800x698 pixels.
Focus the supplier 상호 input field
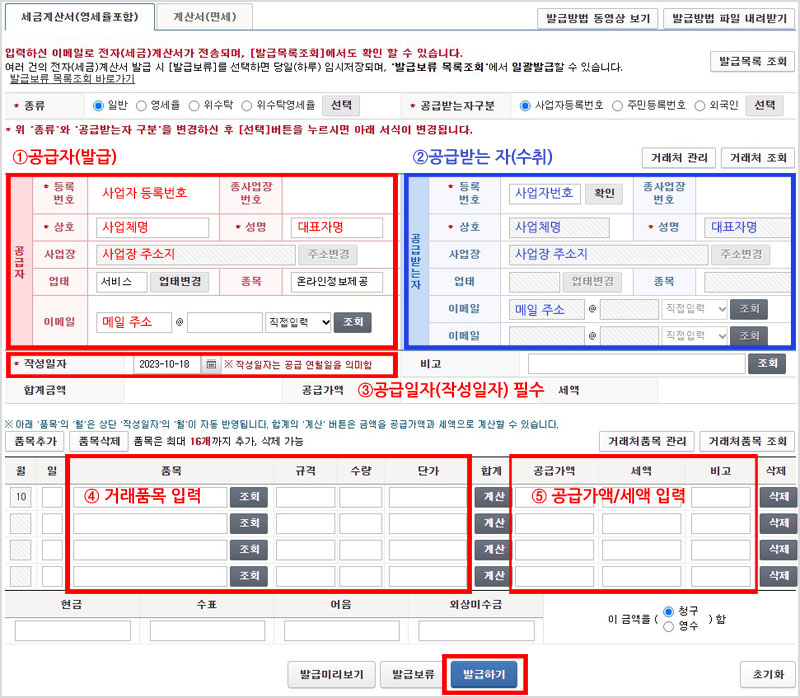153,228
